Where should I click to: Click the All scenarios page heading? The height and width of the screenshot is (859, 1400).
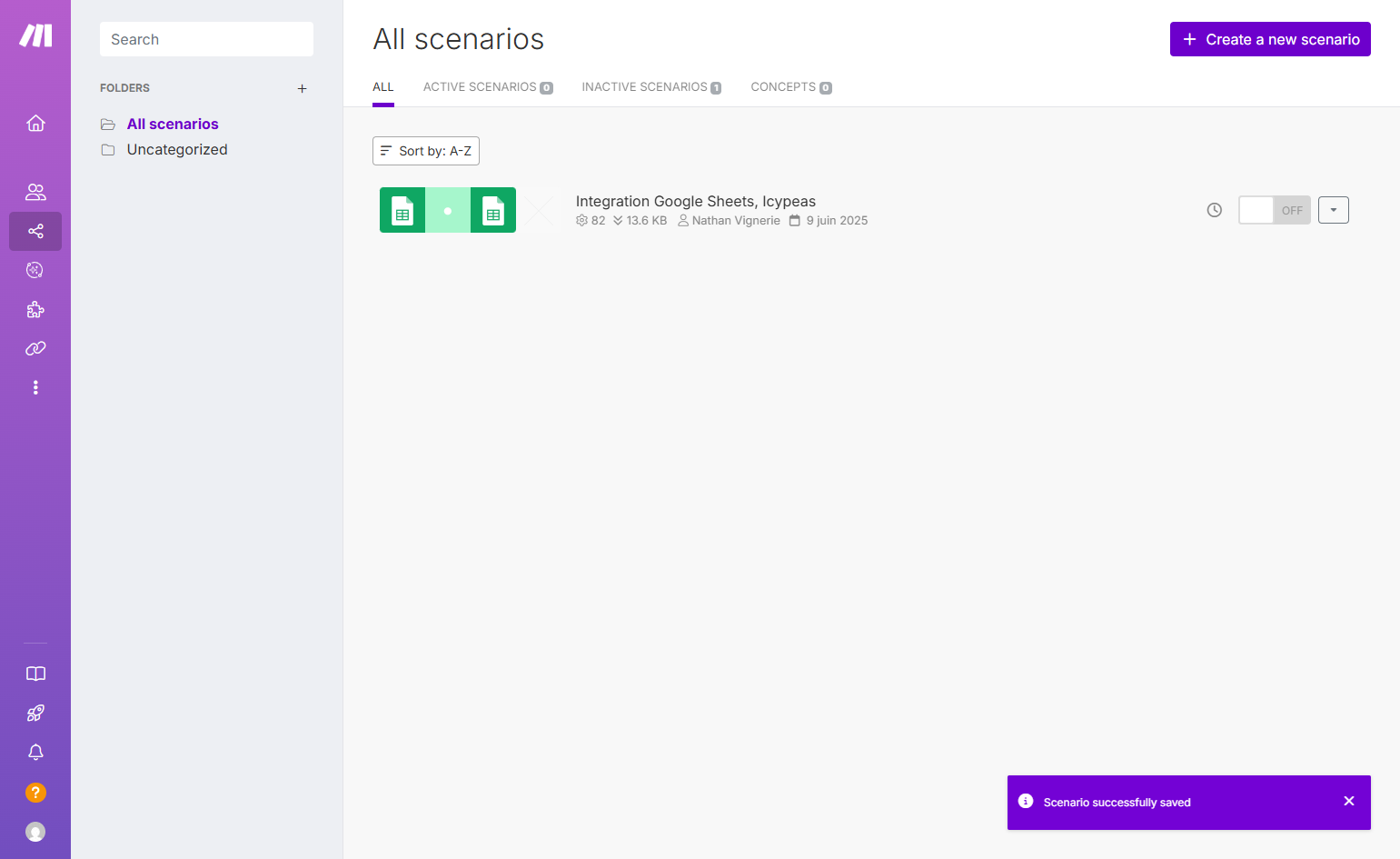(459, 39)
